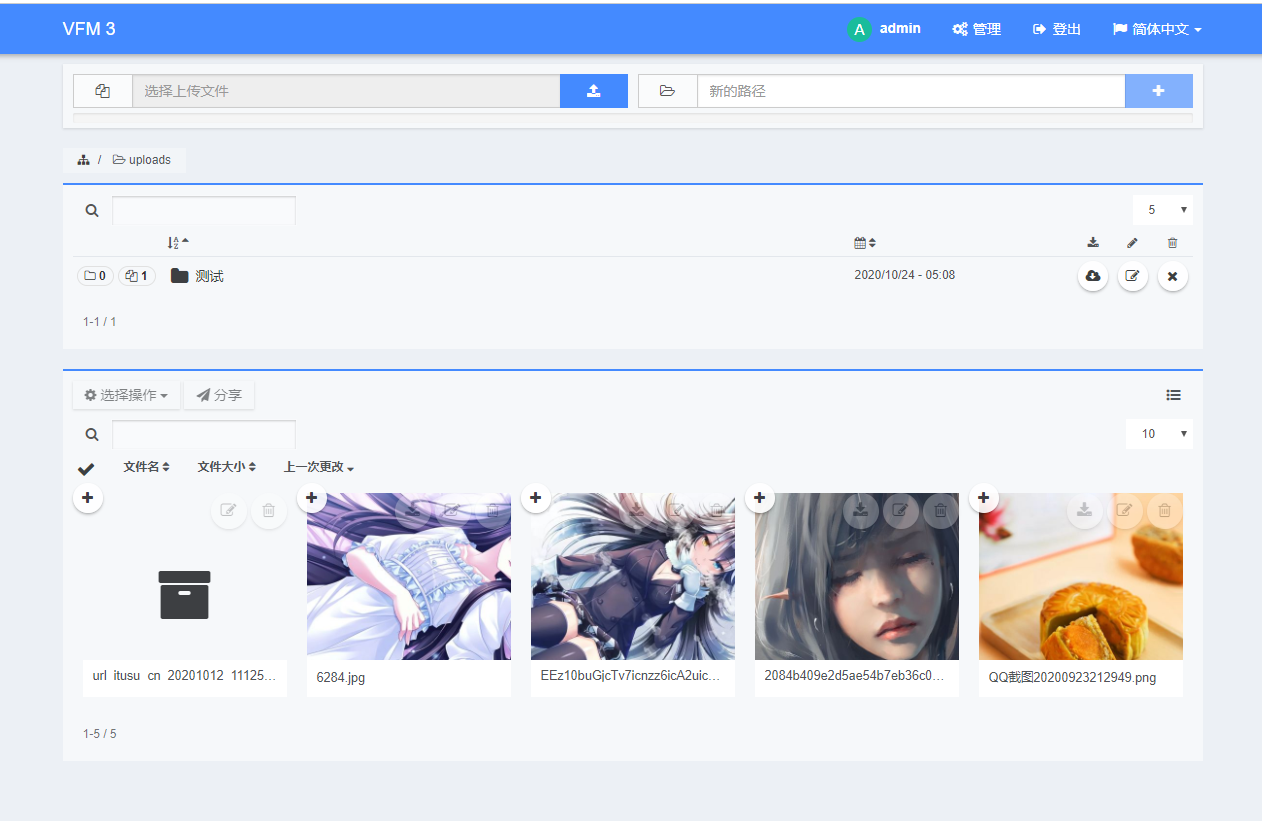Download the 2084b409e2d5 image file
This screenshot has height=821, width=1262.
pyautogui.click(x=861, y=511)
